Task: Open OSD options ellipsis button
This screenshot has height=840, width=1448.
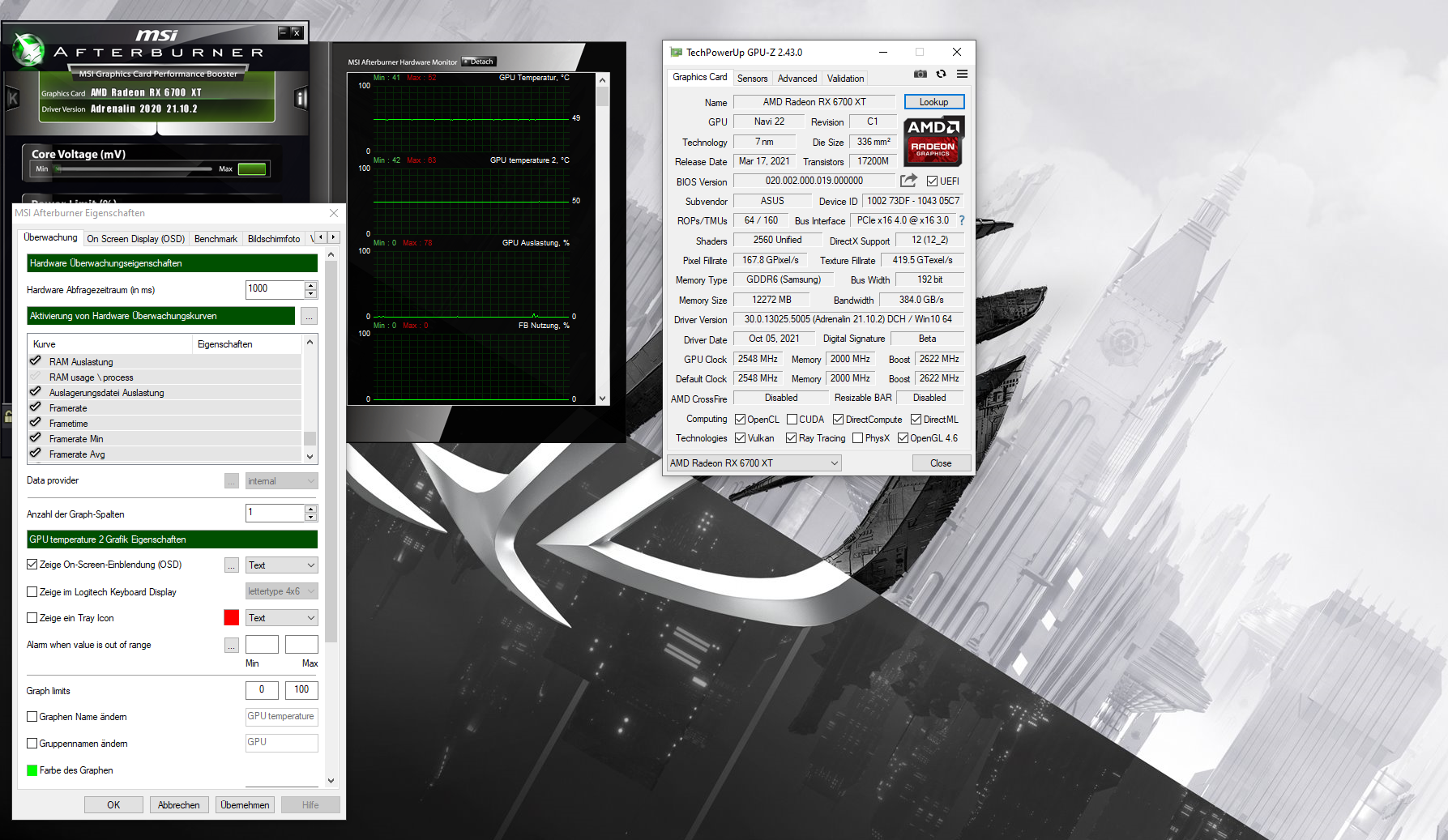Action: coord(232,565)
